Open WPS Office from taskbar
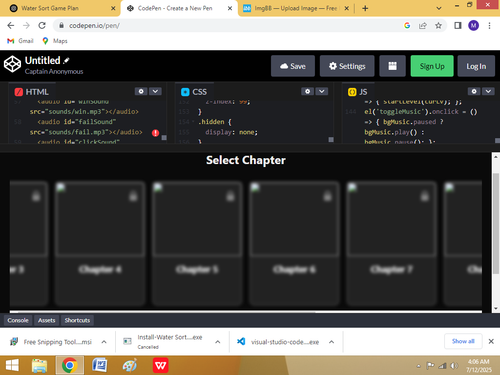 160,366
